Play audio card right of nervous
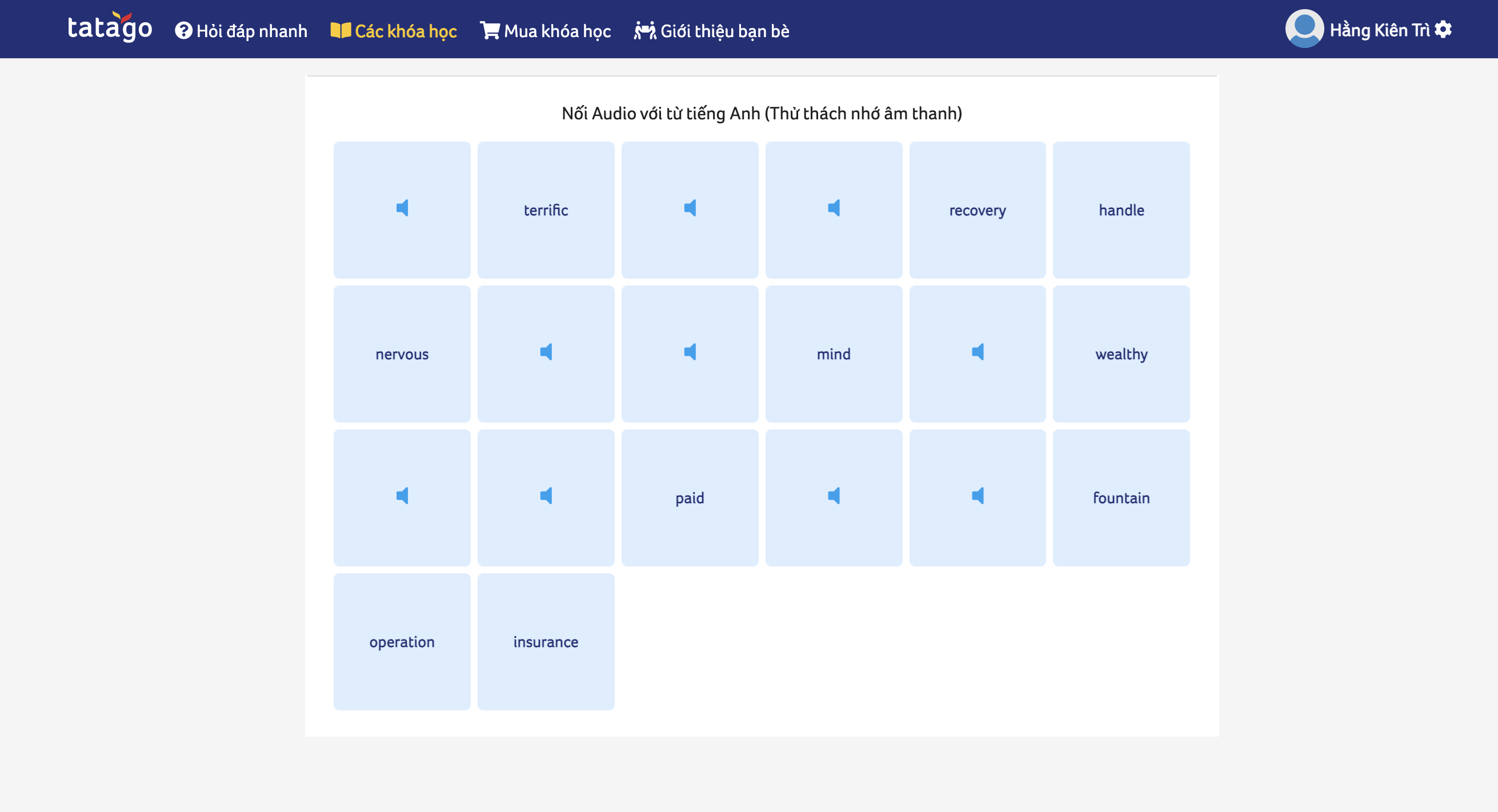Image resolution: width=1498 pixels, height=812 pixels. click(x=546, y=353)
